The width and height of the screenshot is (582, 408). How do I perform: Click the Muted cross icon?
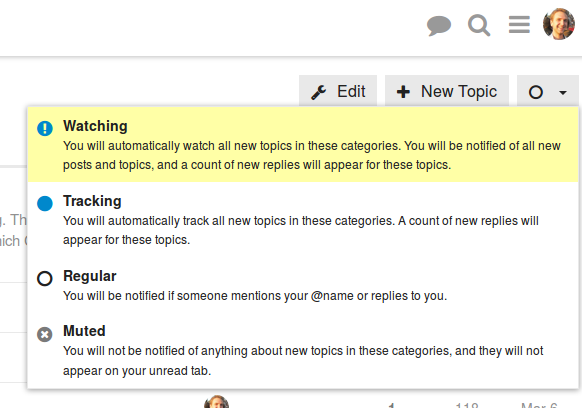[x=45, y=334]
